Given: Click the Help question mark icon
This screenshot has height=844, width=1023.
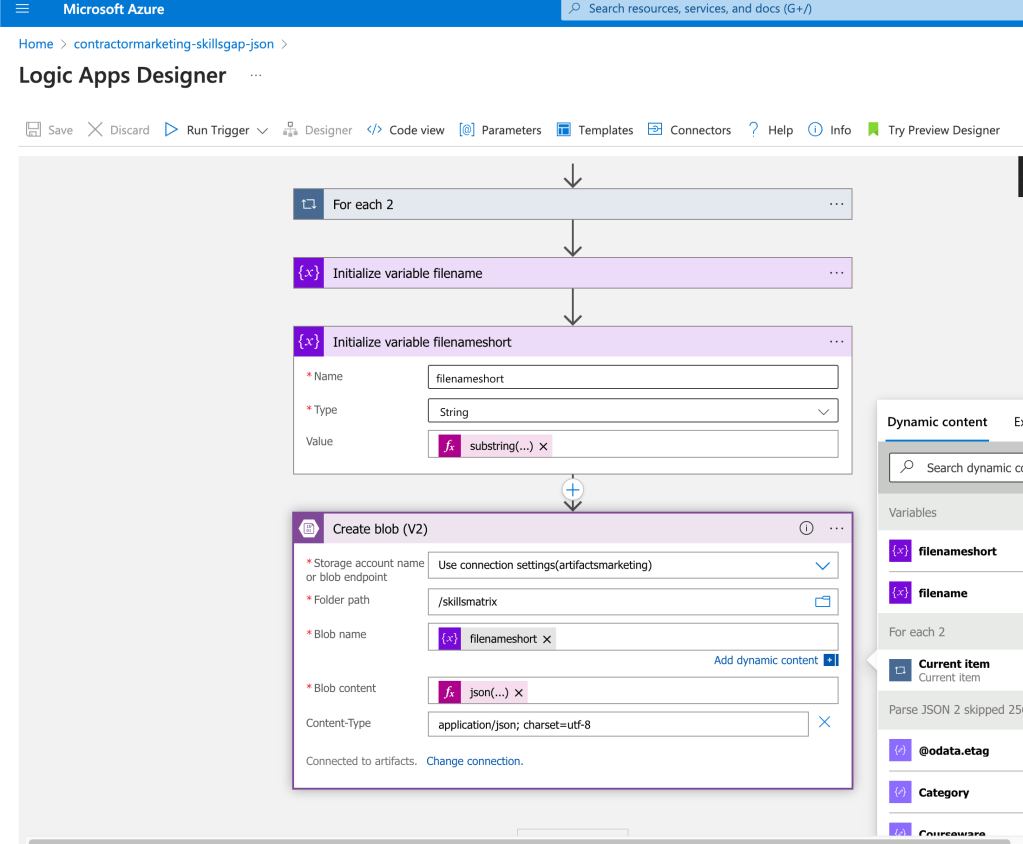Looking at the screenshot, I should [754, 129].
